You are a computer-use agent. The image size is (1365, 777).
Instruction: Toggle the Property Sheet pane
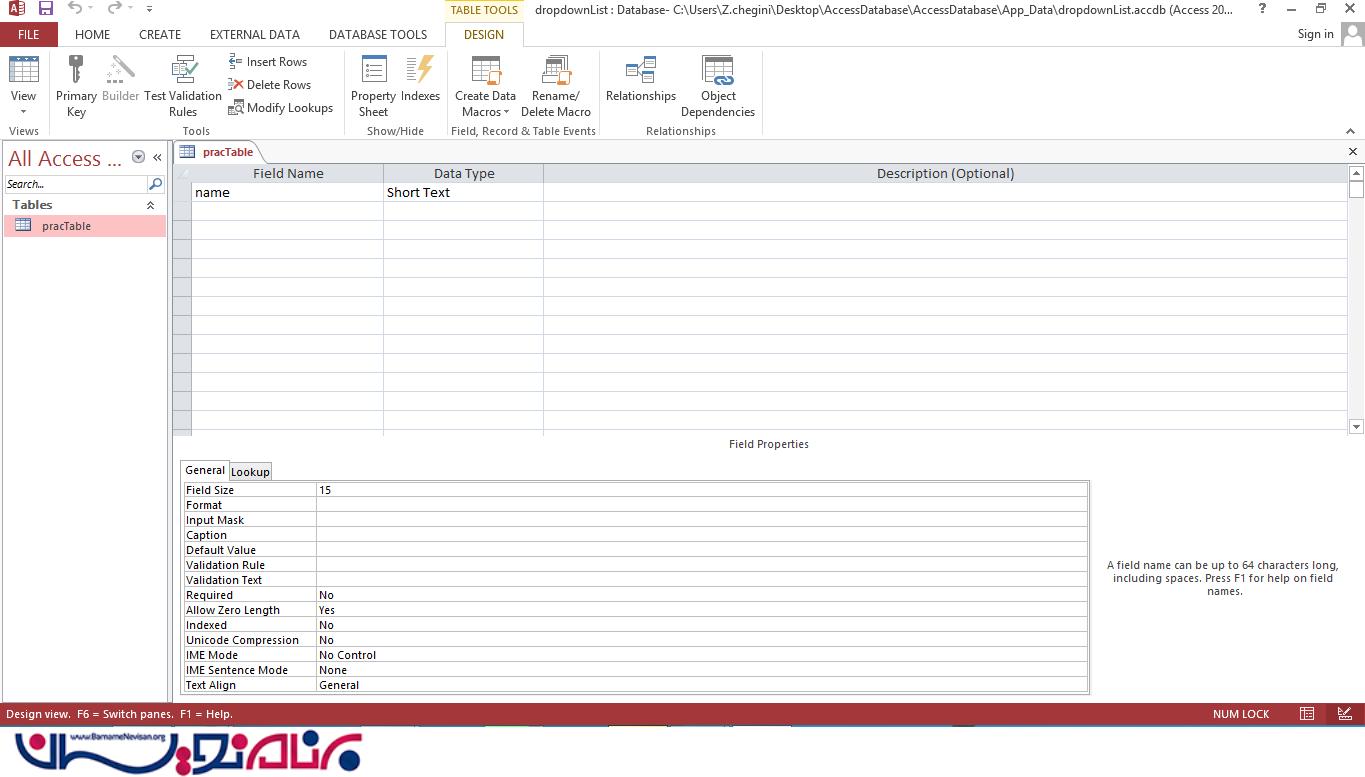373,85
